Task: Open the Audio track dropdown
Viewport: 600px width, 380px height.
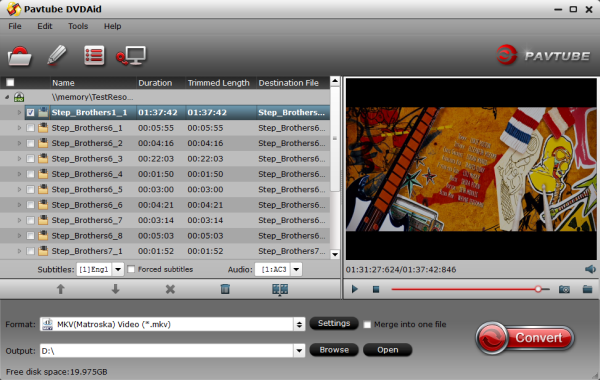Action: 296,269
